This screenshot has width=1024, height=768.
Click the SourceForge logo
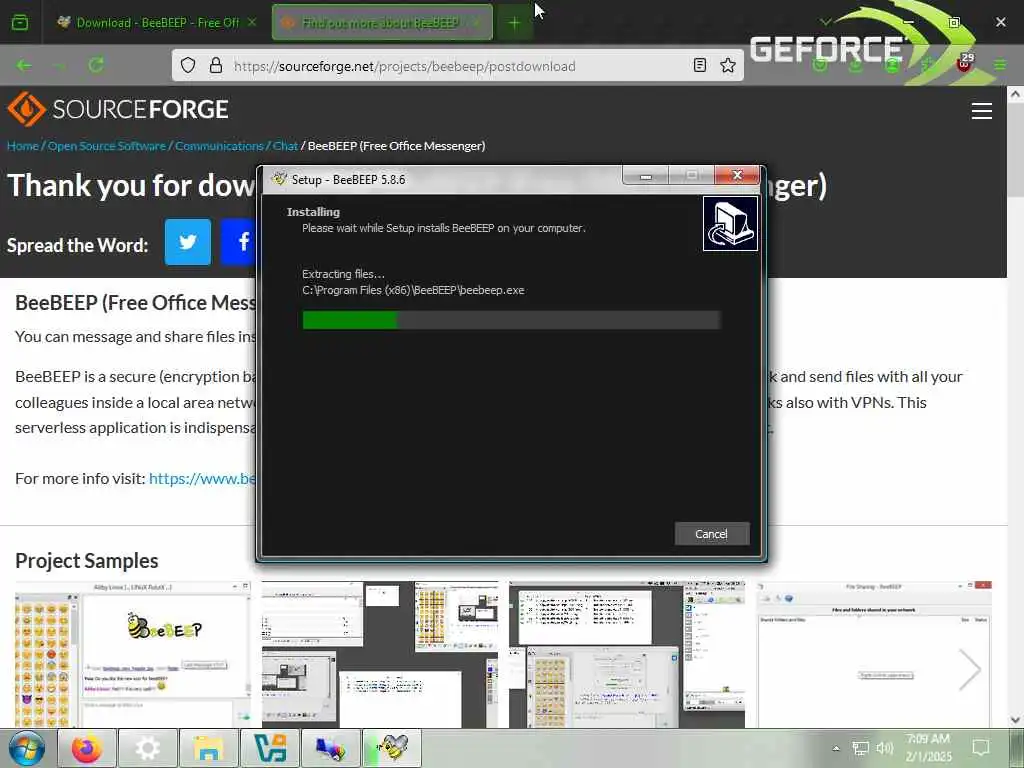click(x=118, y=109)
